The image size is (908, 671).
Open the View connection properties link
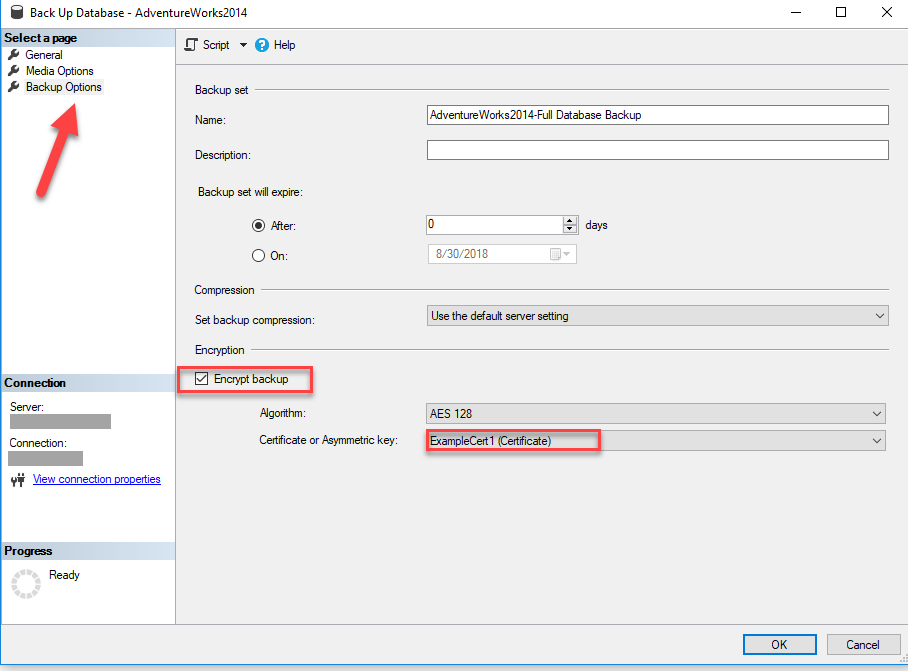pyautogui.click(x=97, y=479)
